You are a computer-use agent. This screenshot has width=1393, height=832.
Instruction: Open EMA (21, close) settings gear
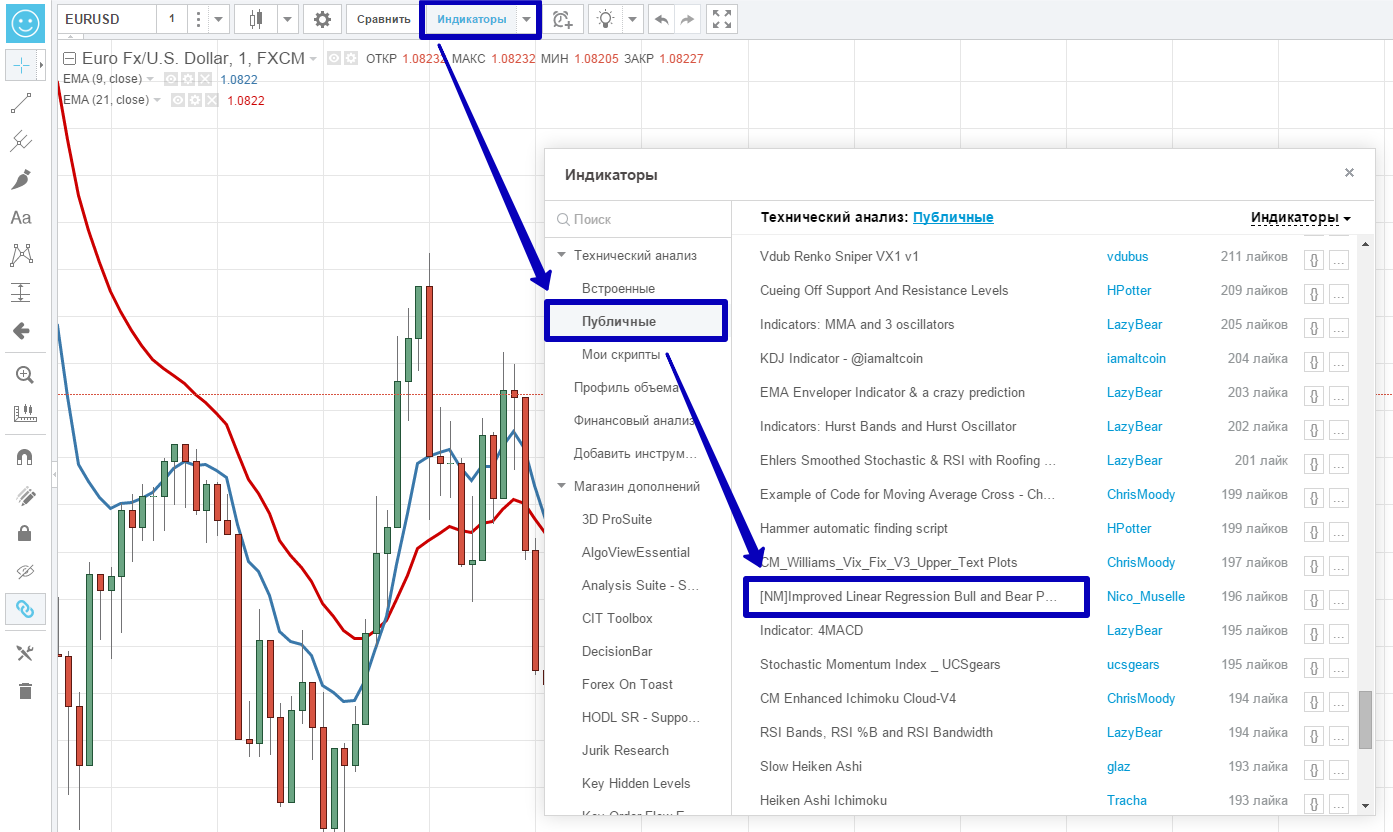pyautogui.click(x=194, y=100)
